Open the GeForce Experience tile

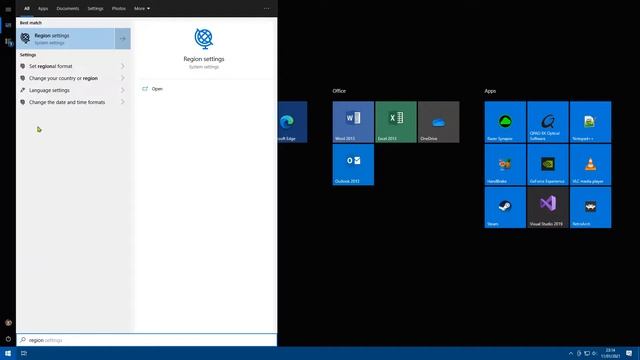(x=548, y=164)
